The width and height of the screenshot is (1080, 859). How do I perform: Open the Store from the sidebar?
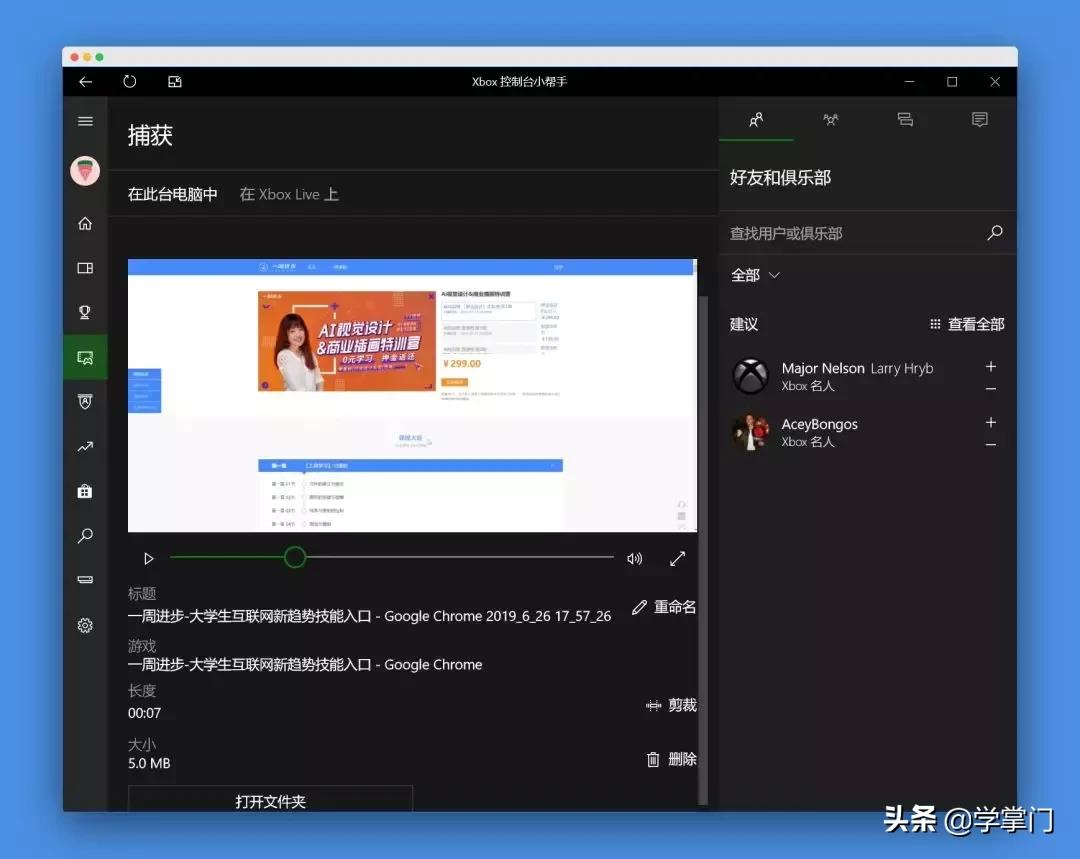tap(85, 490)
